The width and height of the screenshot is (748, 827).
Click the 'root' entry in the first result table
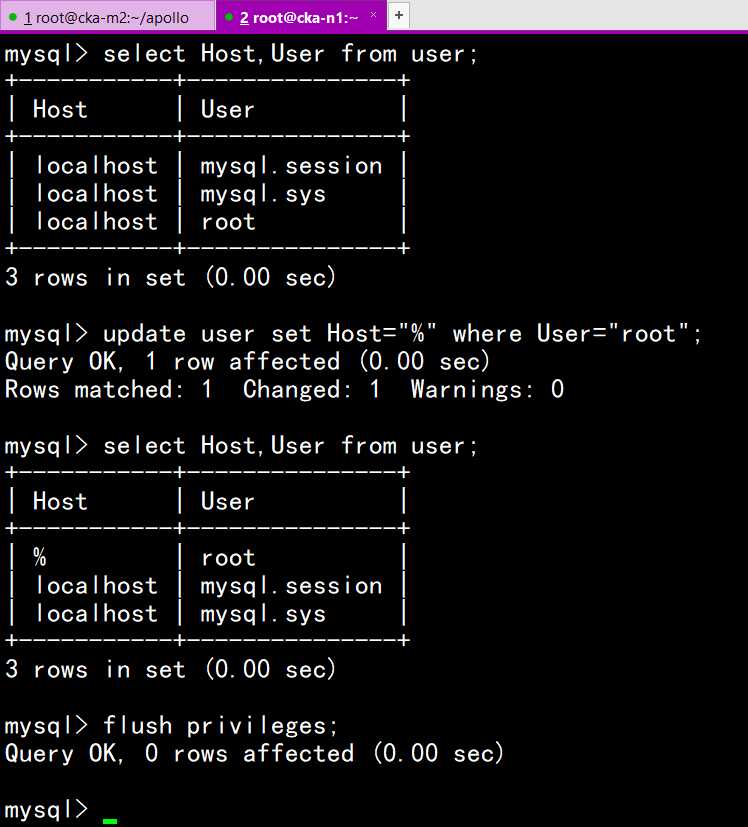pyautogui.click(x=228, y=222)
